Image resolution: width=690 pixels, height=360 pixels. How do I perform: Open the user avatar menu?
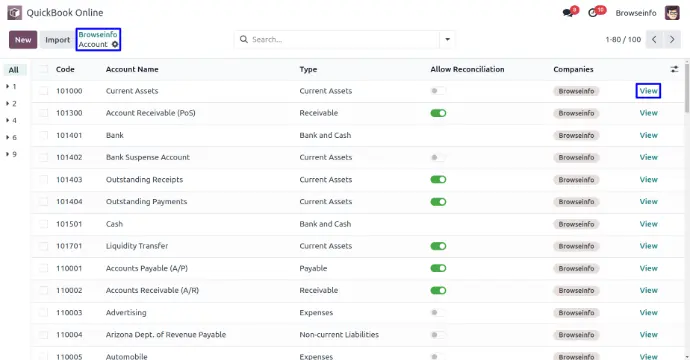click(672, 13)
